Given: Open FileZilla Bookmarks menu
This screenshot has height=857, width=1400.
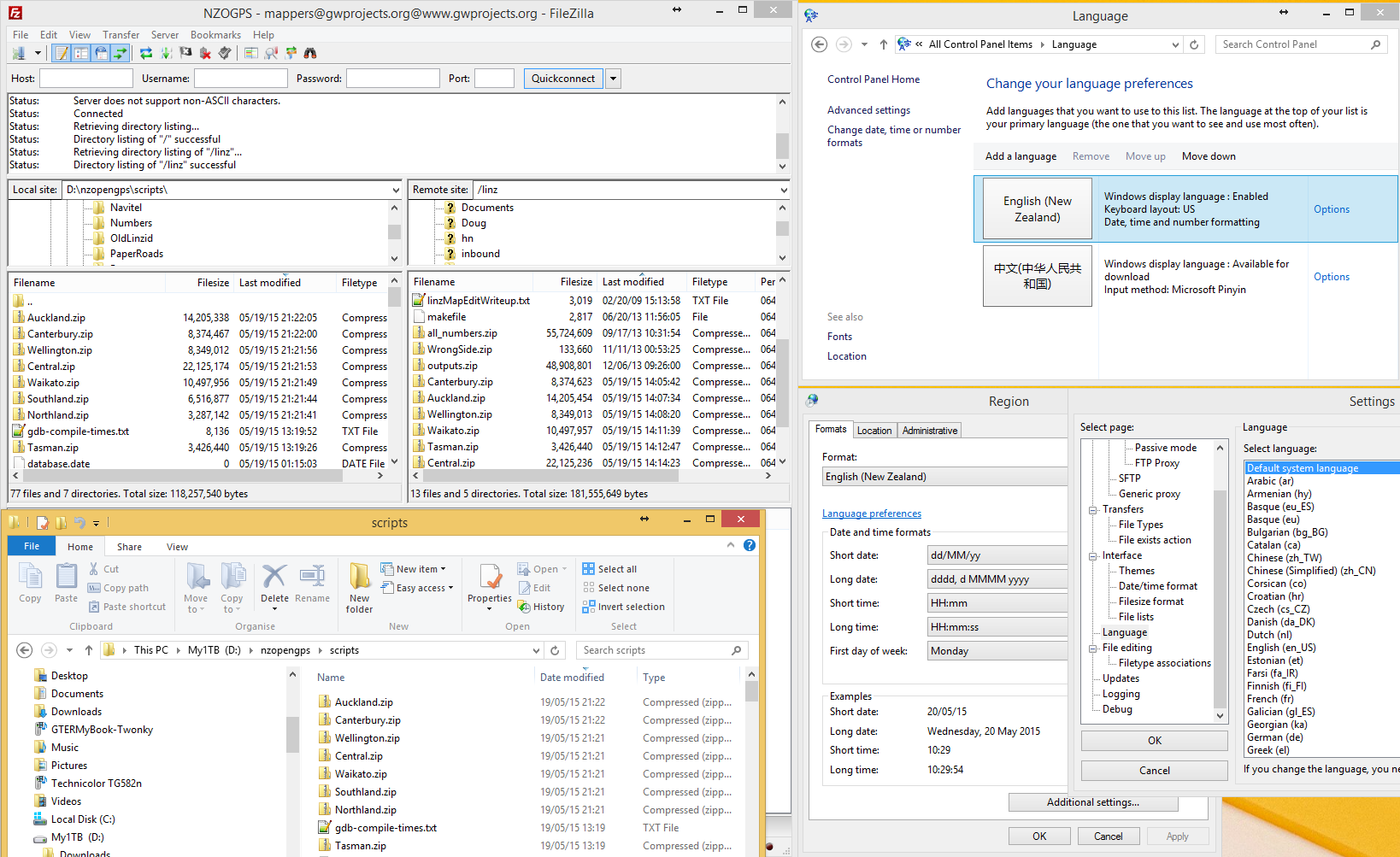Looking at the screenshot, I should click(x=215, y=35).
